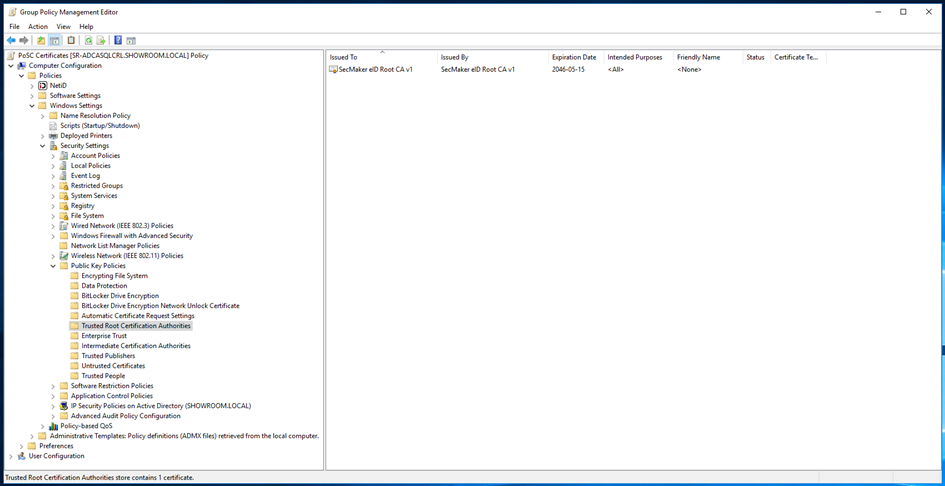Sort by Expiration Date column header
The width and height of the screenshot is (945, 486).
point(574,57)
